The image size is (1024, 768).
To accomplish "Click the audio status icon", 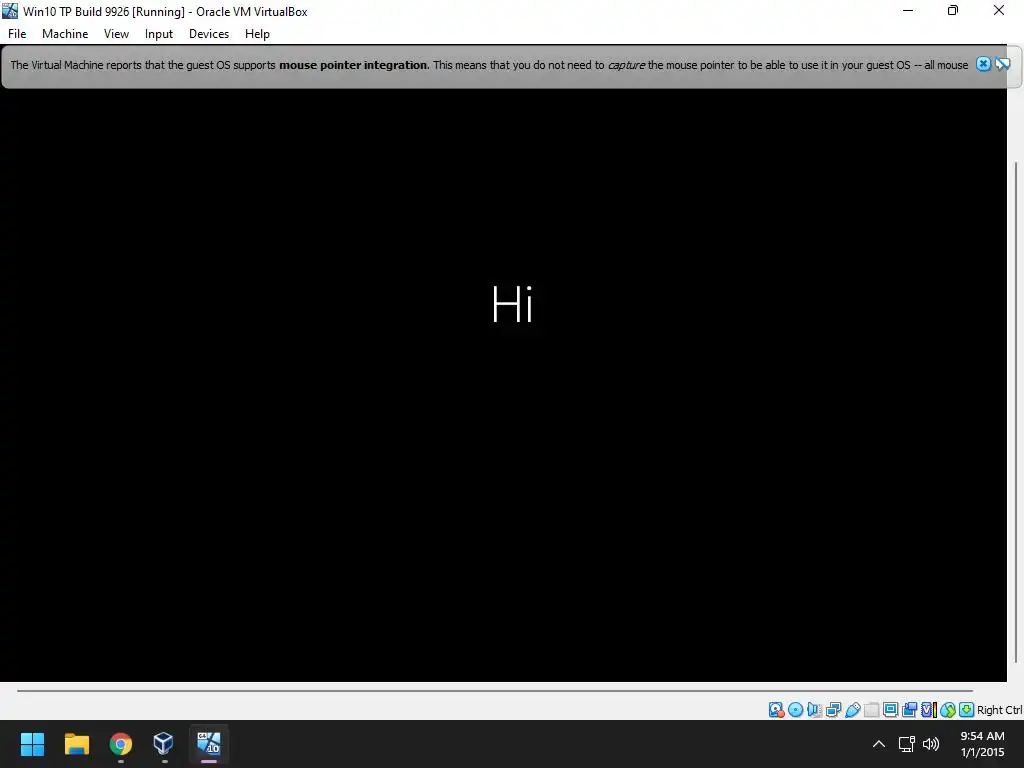I will (814, 710).
